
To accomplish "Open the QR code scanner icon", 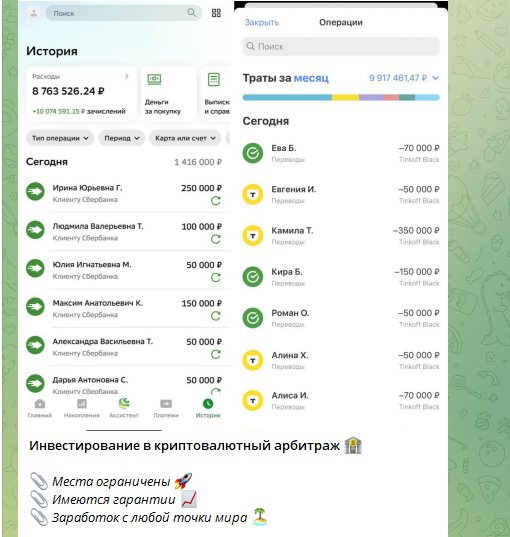I will [216, 13].
